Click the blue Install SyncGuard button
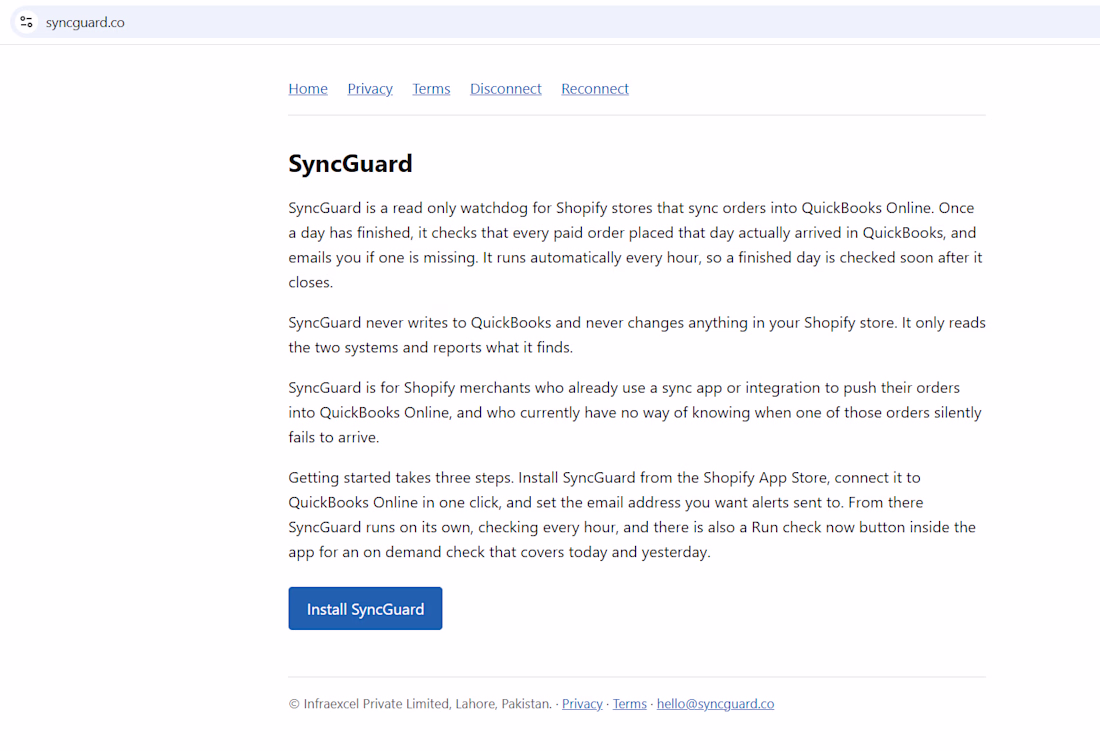The image size is (1100, 751). coord(365,609)
